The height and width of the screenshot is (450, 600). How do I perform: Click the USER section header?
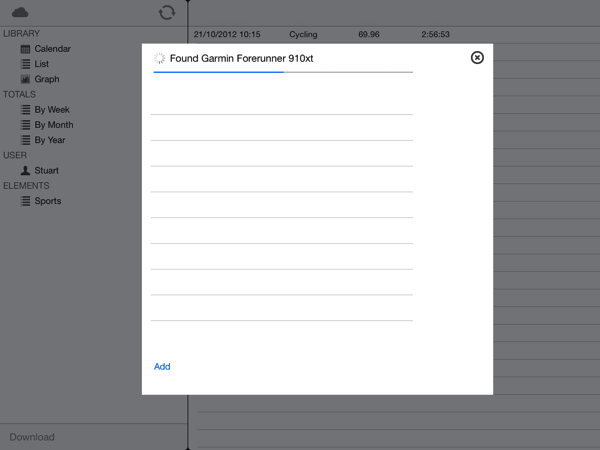(15, 155)
